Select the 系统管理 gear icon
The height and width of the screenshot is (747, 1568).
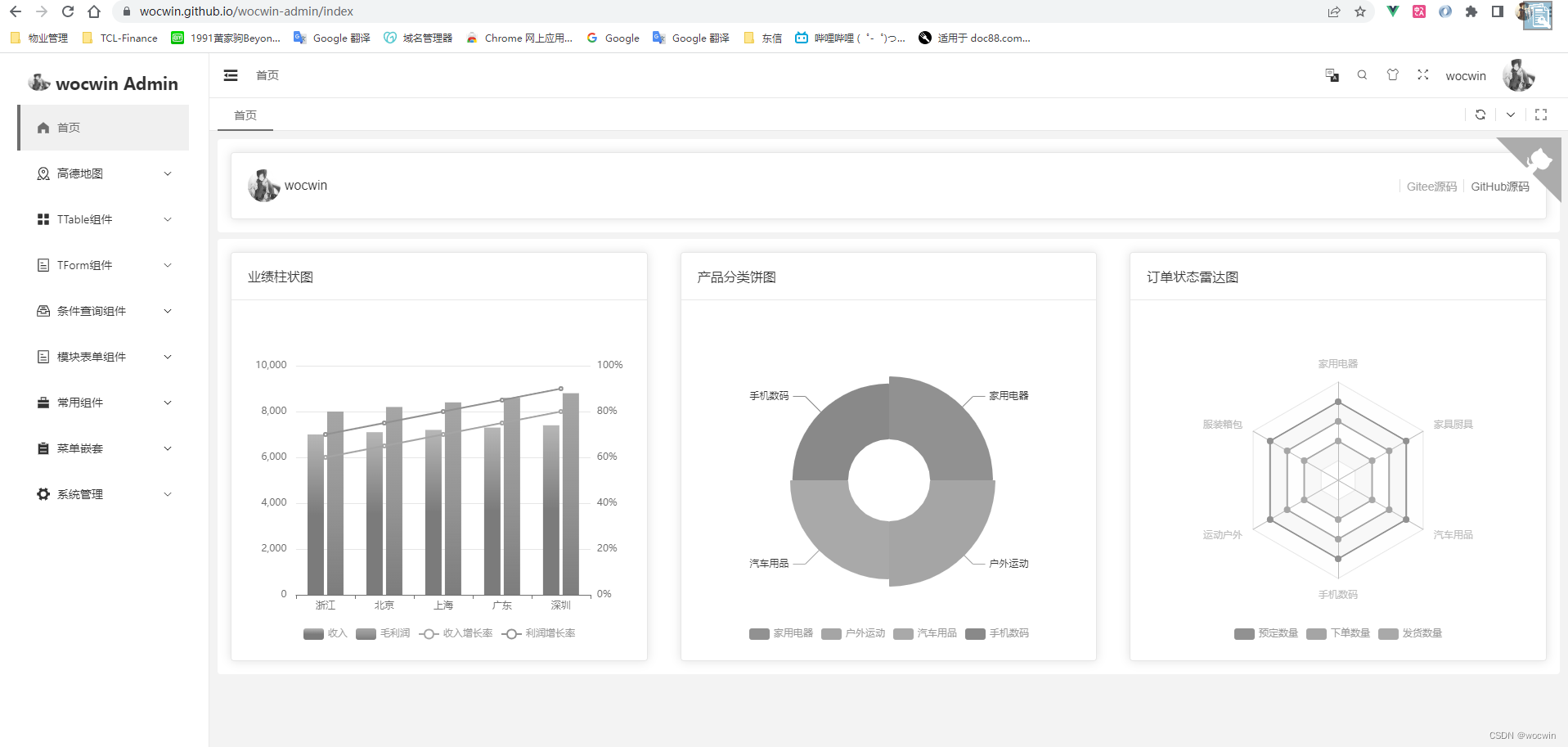[43, 494]
